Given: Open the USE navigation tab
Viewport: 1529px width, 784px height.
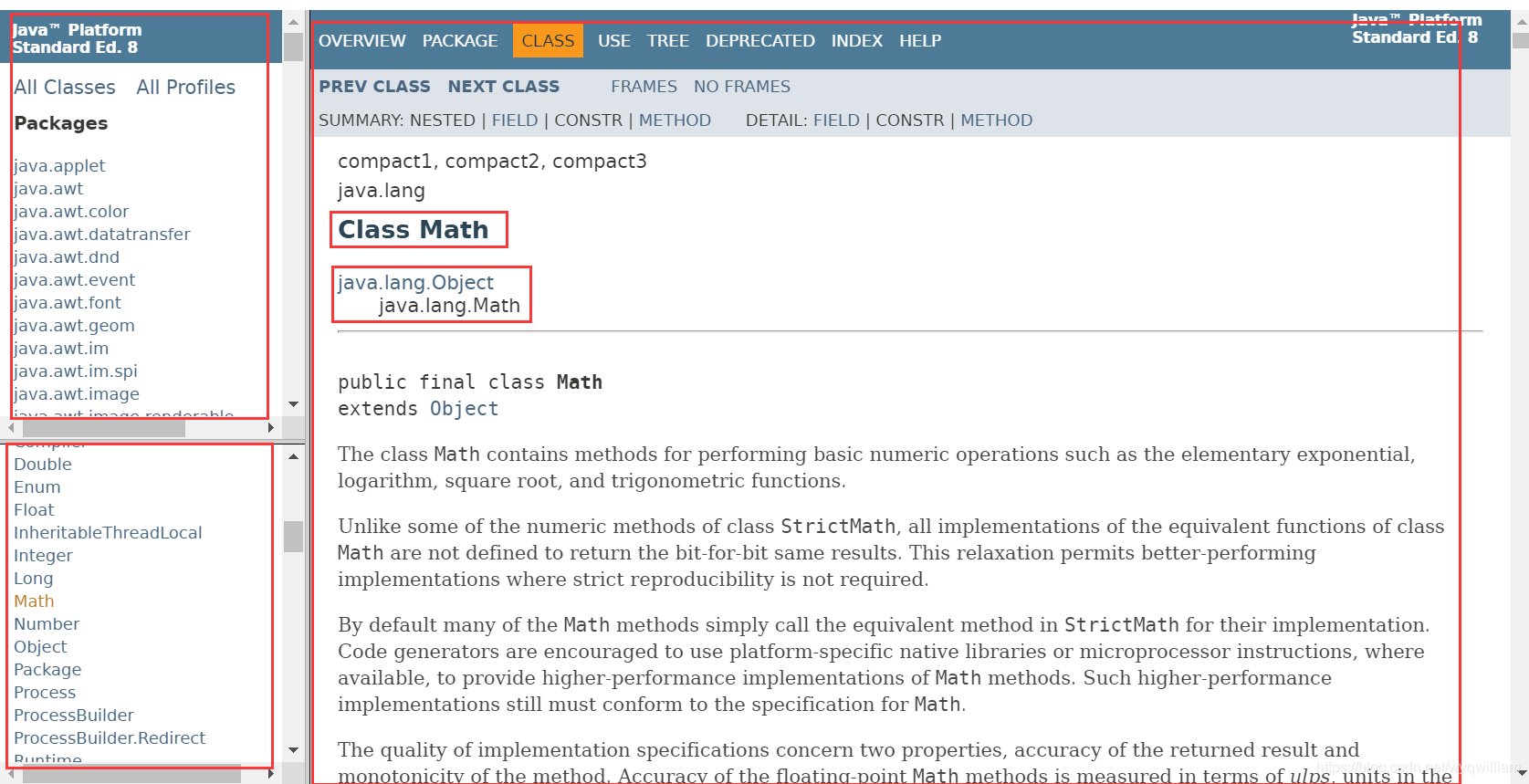Looking at the screenshot, I should tap(614, 41).
